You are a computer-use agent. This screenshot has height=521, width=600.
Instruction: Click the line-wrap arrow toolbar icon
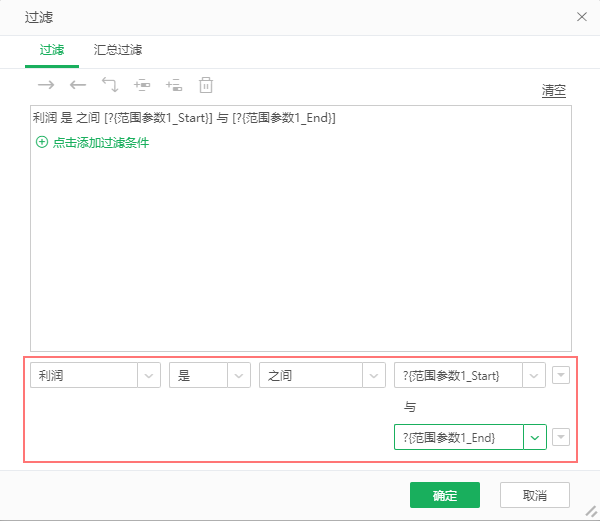(x=110, y=85)
